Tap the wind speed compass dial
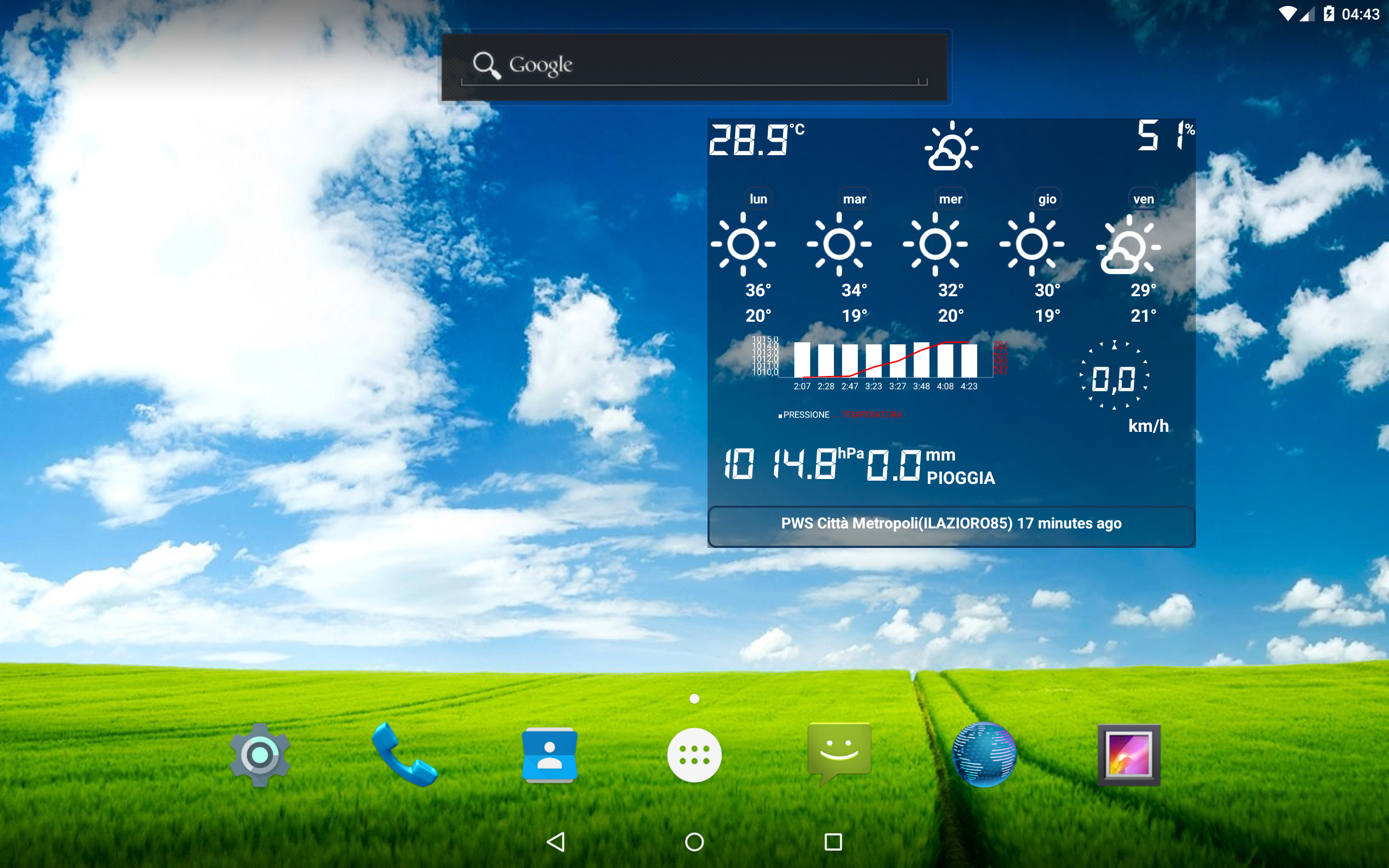The height and width of the screenshot is (868, 1389). coord(1113,376)
